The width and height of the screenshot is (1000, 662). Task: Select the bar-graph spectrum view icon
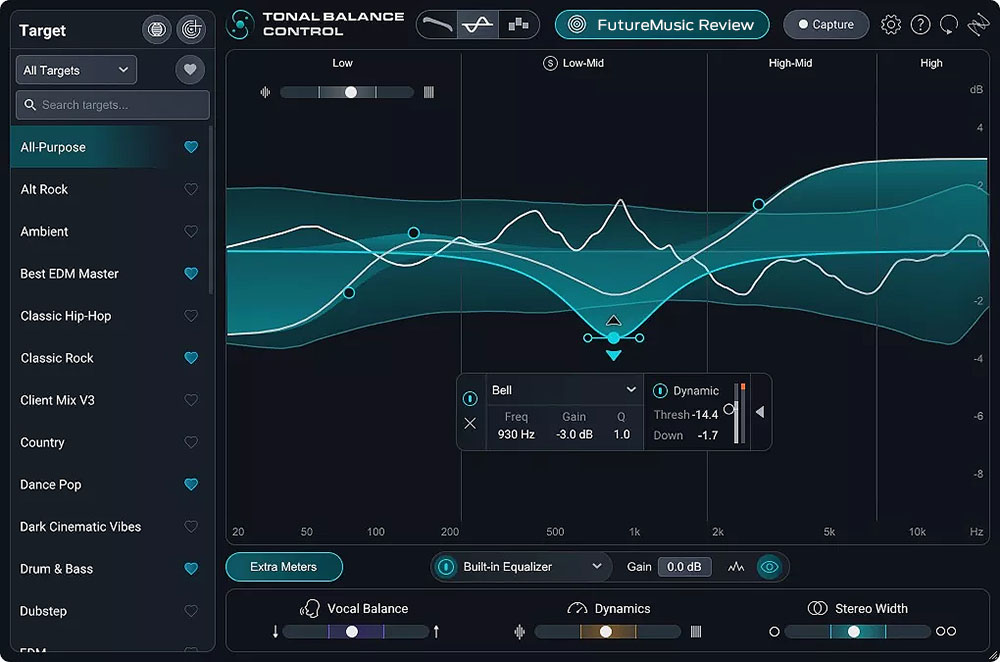[x=518, y=24]
